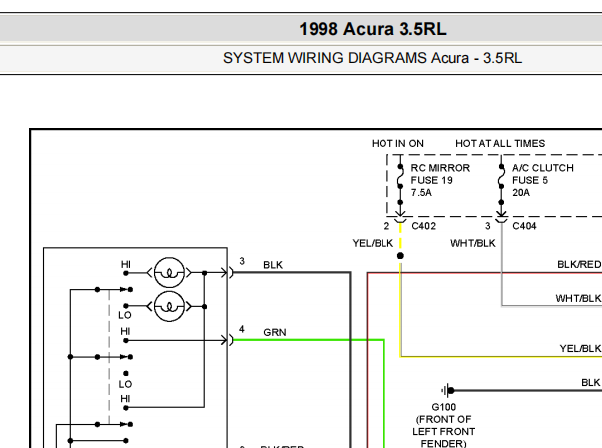
Task: Click the '7.5A' fuse rating
Action: (x=421, y=193)
